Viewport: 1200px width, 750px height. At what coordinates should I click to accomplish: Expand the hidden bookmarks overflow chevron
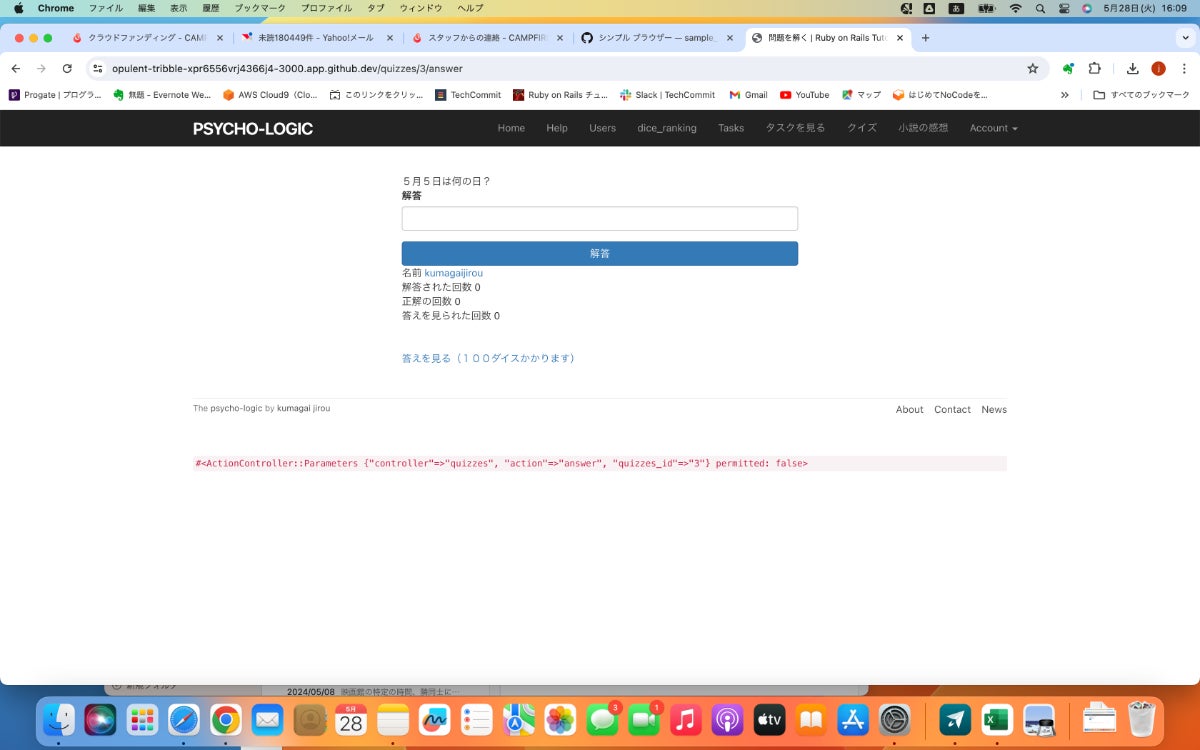click(x=1064, y=95)
